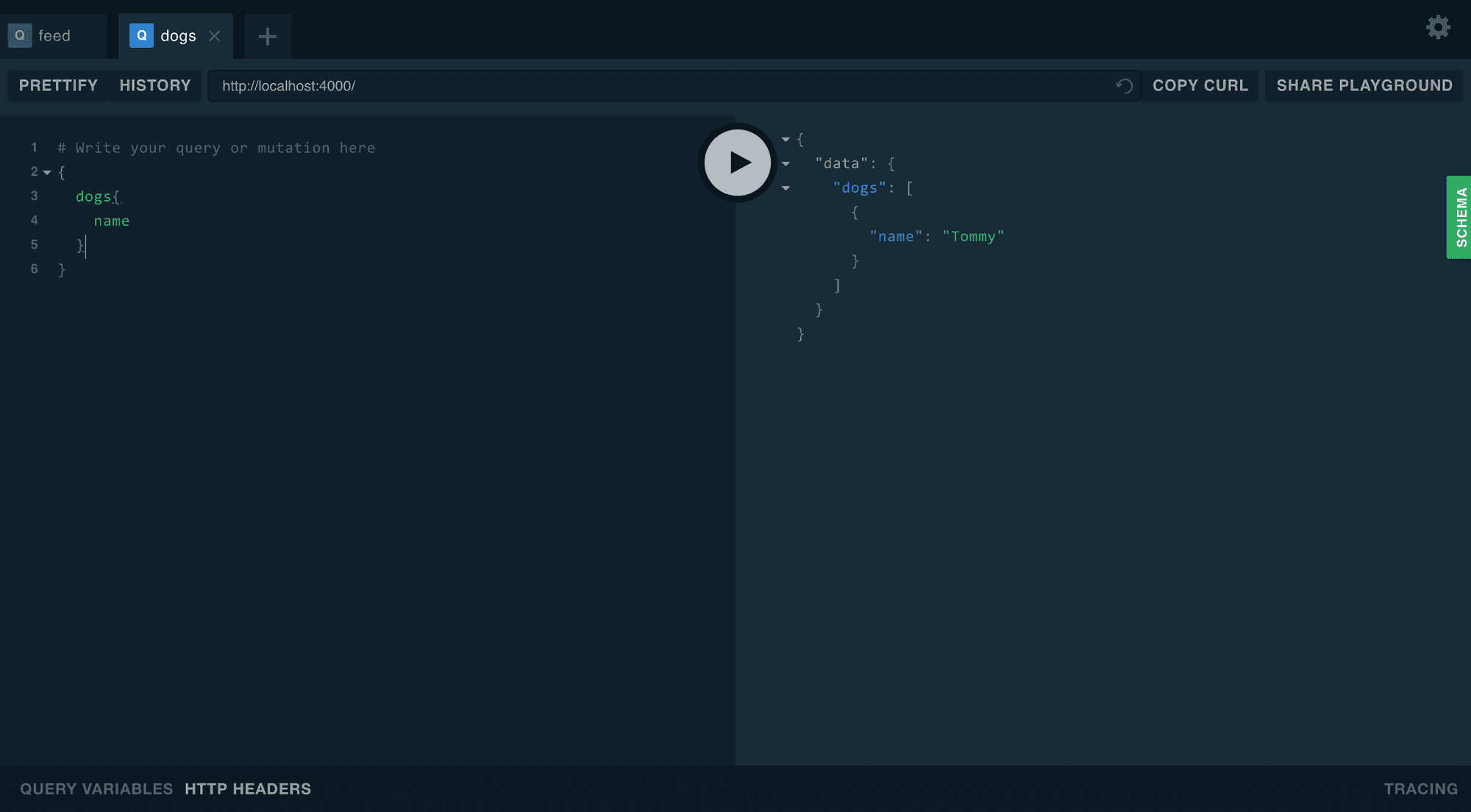Click the comment on line 1
The height and width of the screenshot is (812, 1471).
(216, 148)
